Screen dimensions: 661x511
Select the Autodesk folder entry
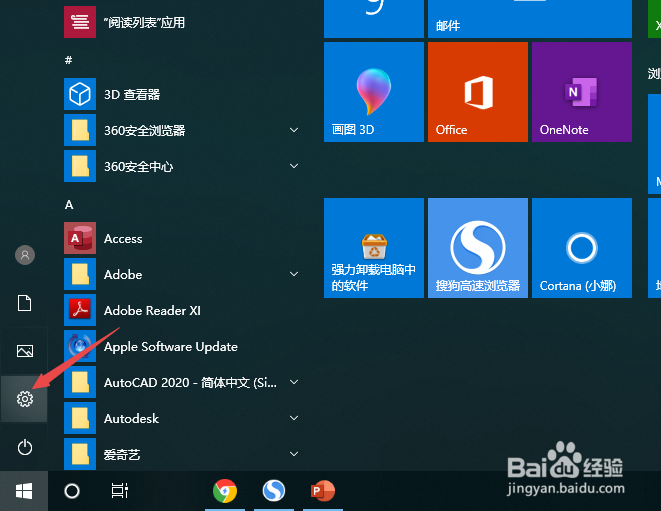tap(184, 418)
